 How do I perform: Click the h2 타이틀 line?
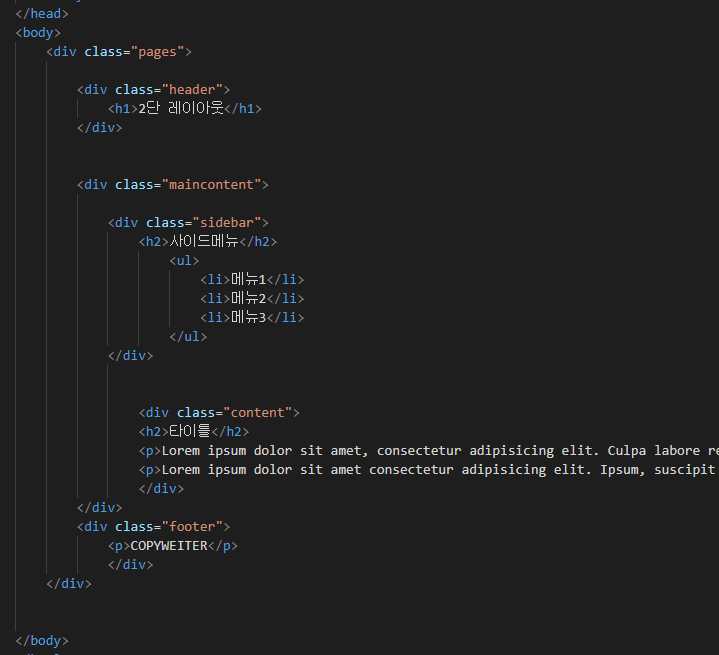click(194, 432)
